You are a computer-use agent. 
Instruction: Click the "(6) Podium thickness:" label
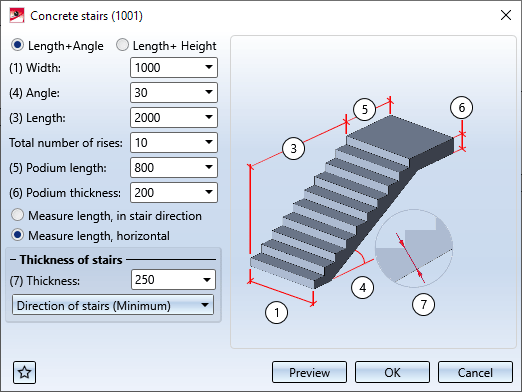(65, 193)
